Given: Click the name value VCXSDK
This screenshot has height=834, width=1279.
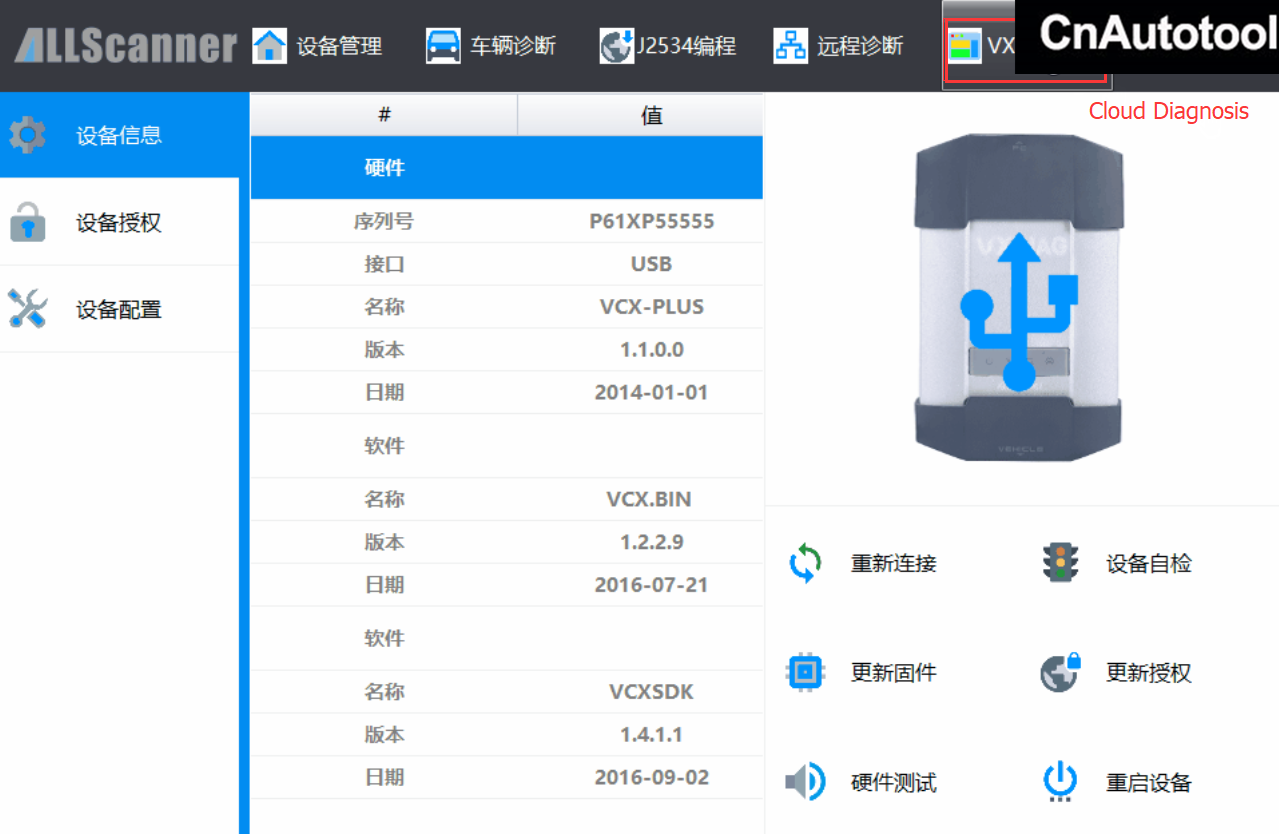Looking at the screenshot, I should tap(652, 691).
